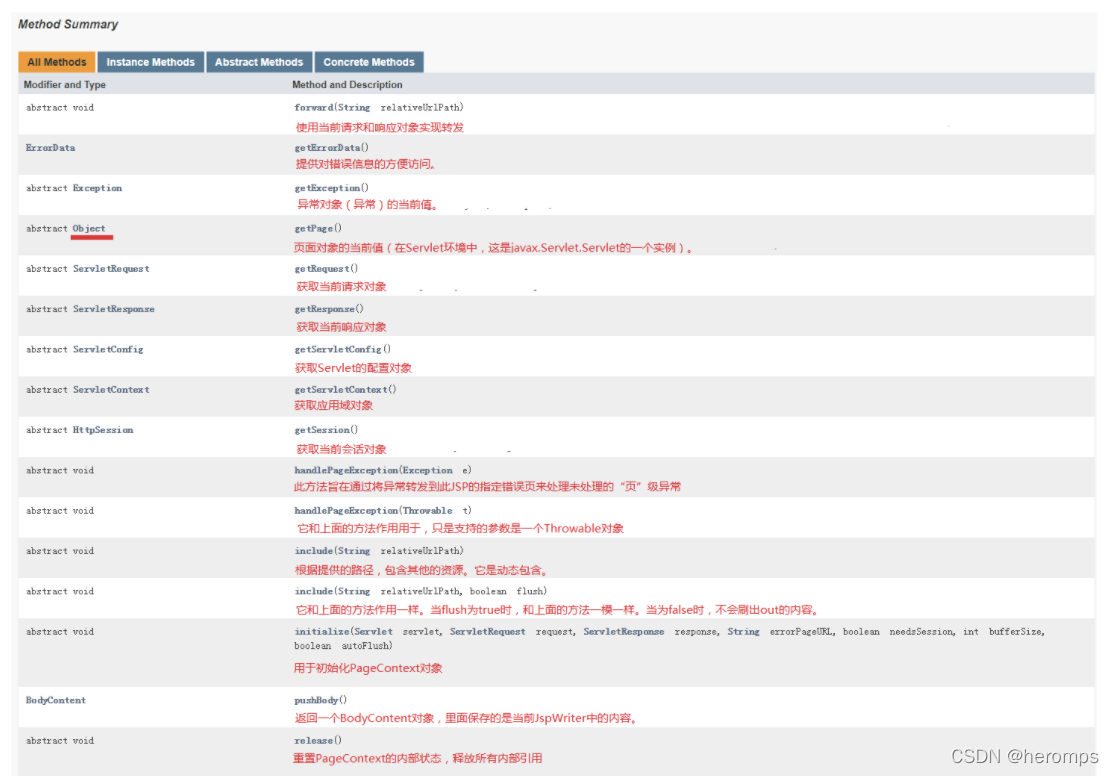Show the Concrete Methods tab
Screen dimensions: 1114x776
(x=369, y=63)
